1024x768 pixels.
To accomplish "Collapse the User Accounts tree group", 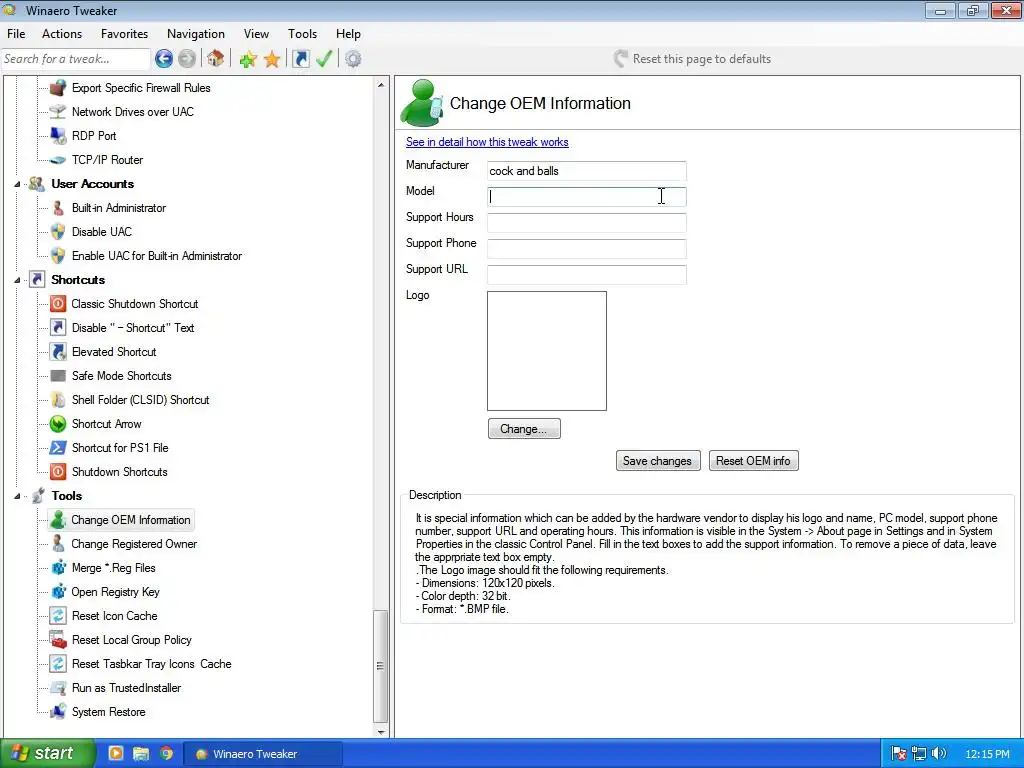I will point(17,184).
